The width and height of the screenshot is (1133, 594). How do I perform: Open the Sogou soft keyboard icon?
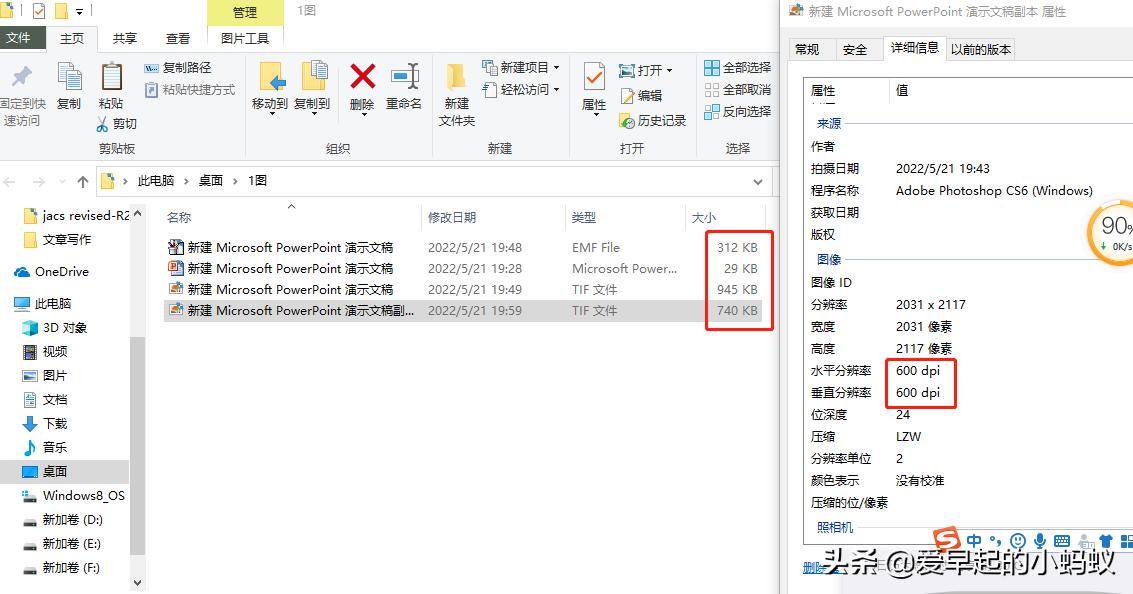1062,541
